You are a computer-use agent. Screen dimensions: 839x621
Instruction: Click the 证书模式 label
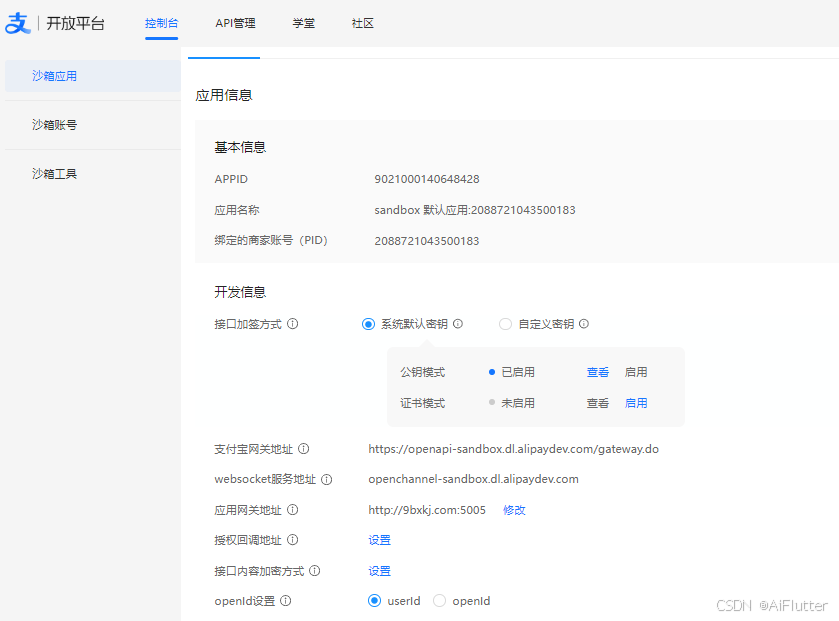tap(423, 403)
